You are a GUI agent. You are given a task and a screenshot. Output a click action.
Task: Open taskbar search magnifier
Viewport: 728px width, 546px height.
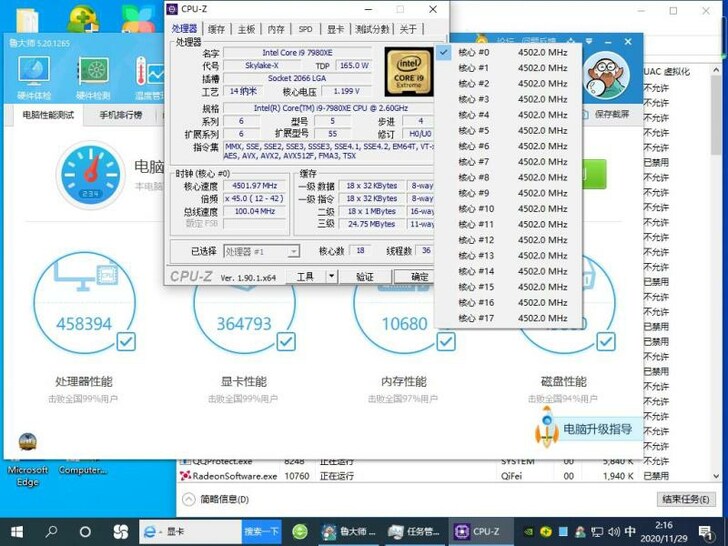(51, 531)
